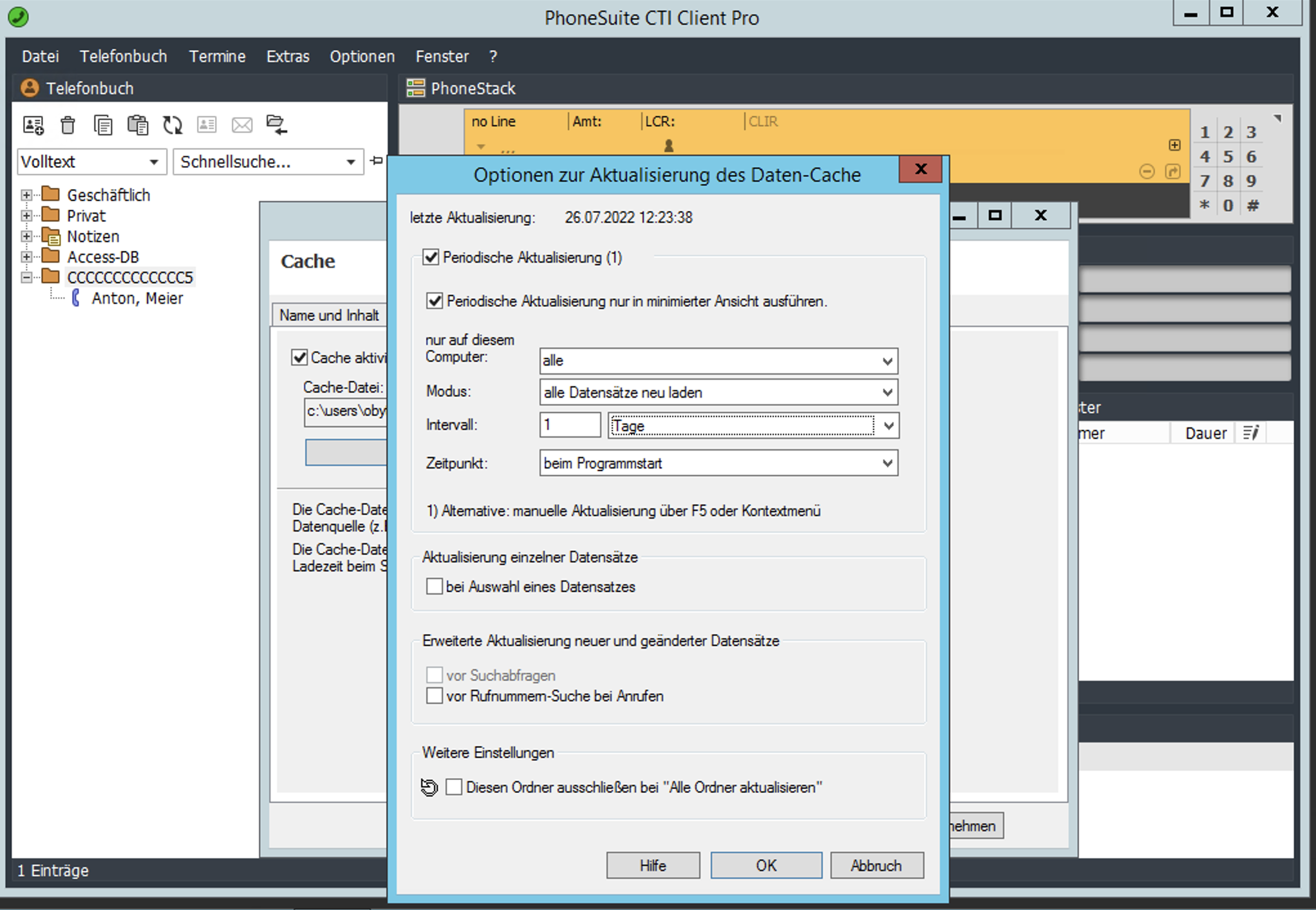Click the Telefonbuch panel person icon
The image size is (1316, 910).
[x=30, y=88]
